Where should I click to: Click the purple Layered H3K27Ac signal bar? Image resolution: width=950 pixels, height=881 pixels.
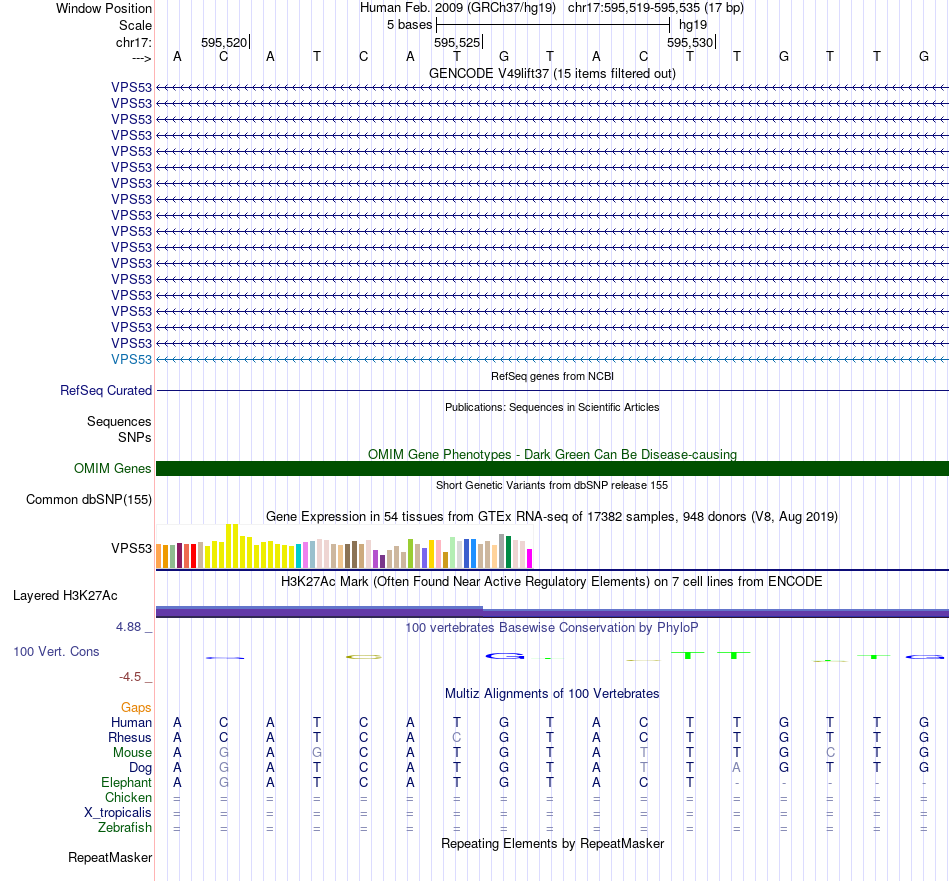coord(552,613)
